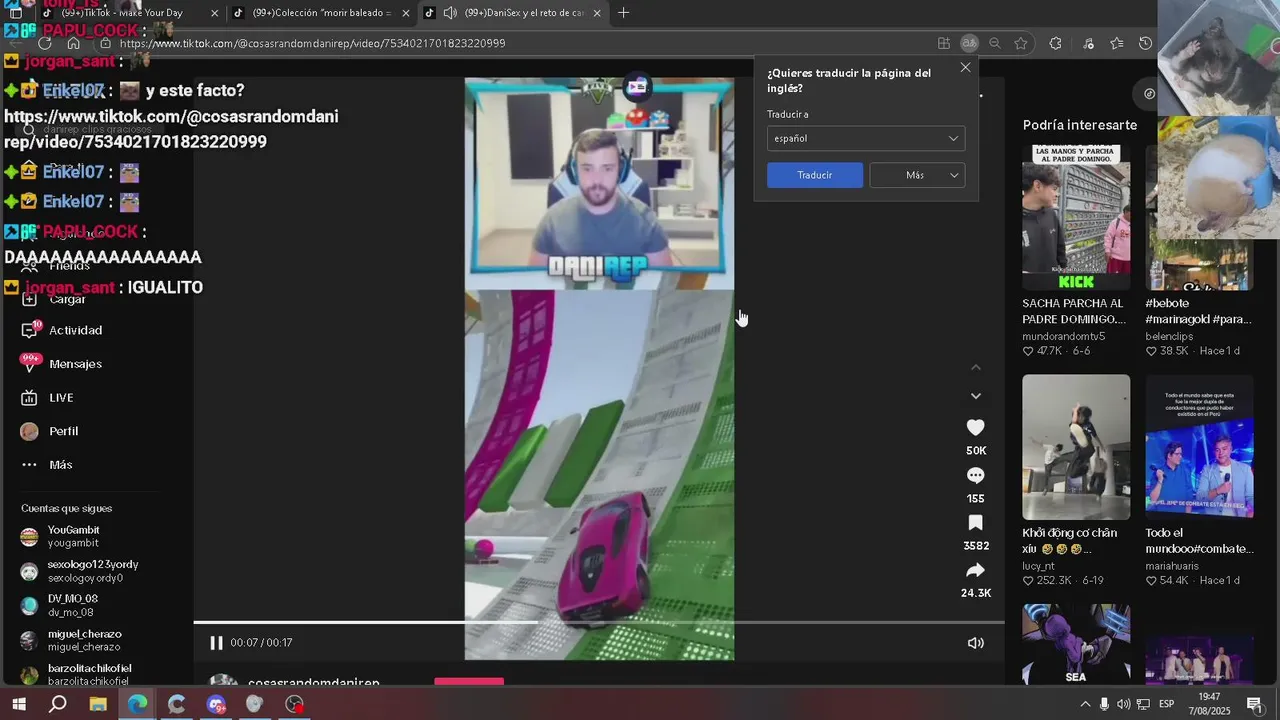The width and height of the screenshot is (1280, 720).
Task: Open LIVE in the TikTok sidebar
Action: point(48,397)
